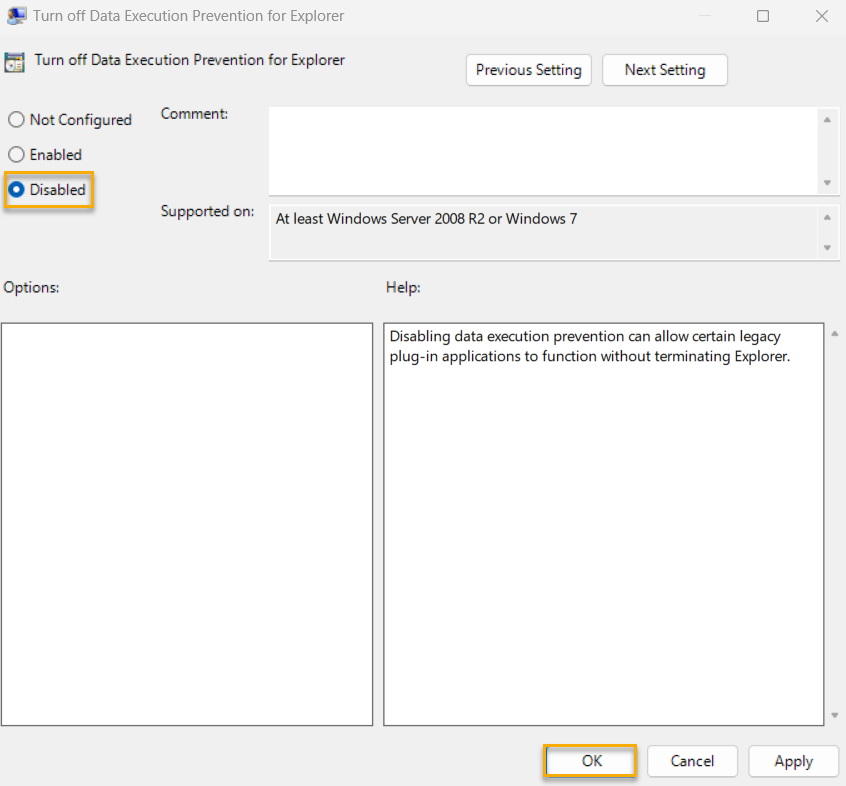This screenshot has height=786, width=846.
Task: Click the Previous Setting button
Action: click(528, 70)
